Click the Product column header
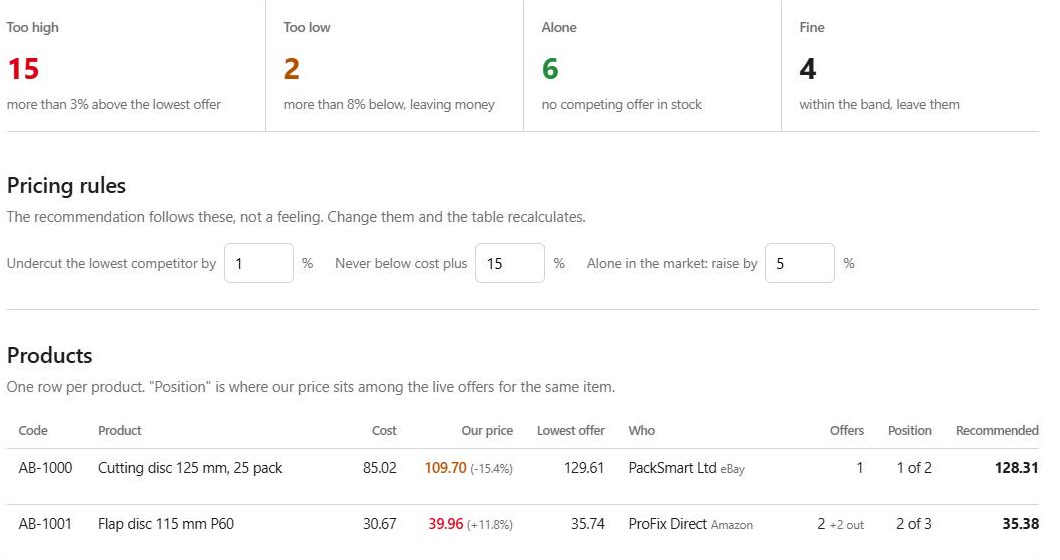This screenshot has width=1060, height=560. [x=120, y=430]
